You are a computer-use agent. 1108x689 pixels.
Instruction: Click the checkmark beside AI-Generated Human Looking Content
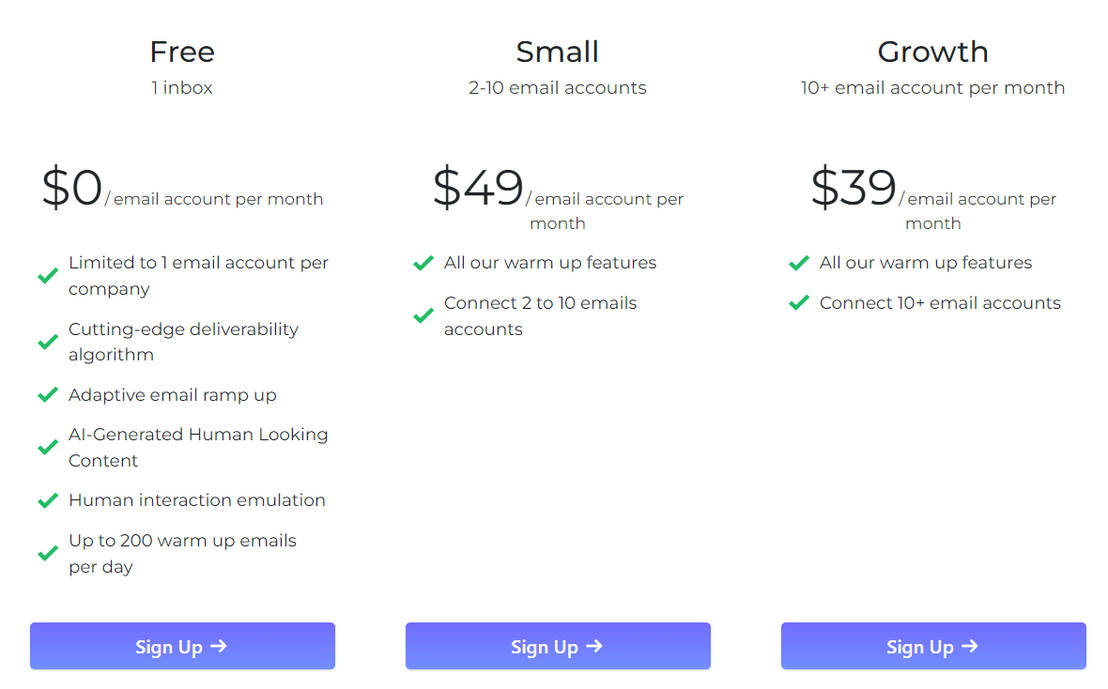[47, 447]
